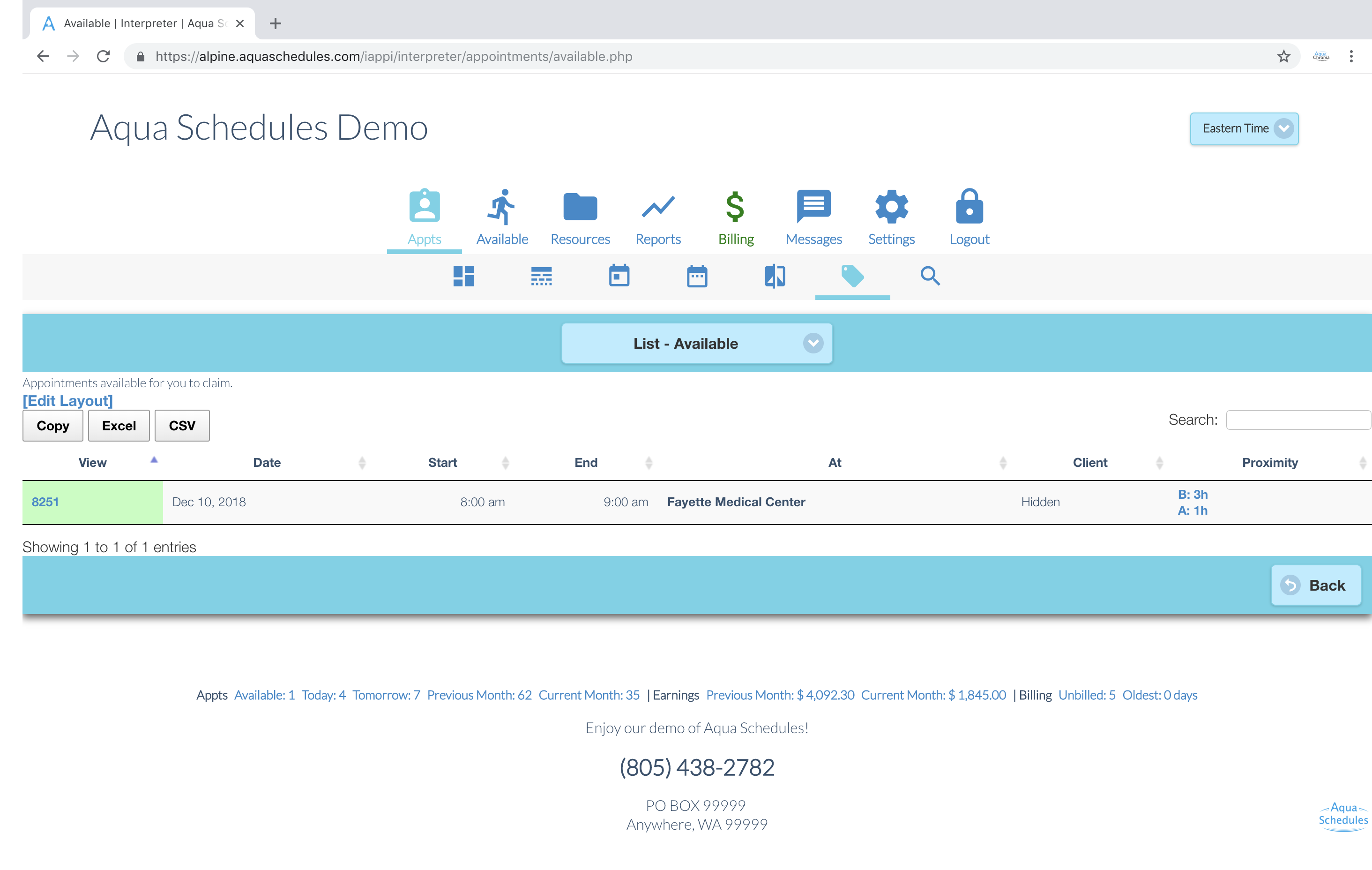The width and height of the screenshot is (1372, 870).
Task: Sort table by Proximity column
Action: (x=1270, y=462)
